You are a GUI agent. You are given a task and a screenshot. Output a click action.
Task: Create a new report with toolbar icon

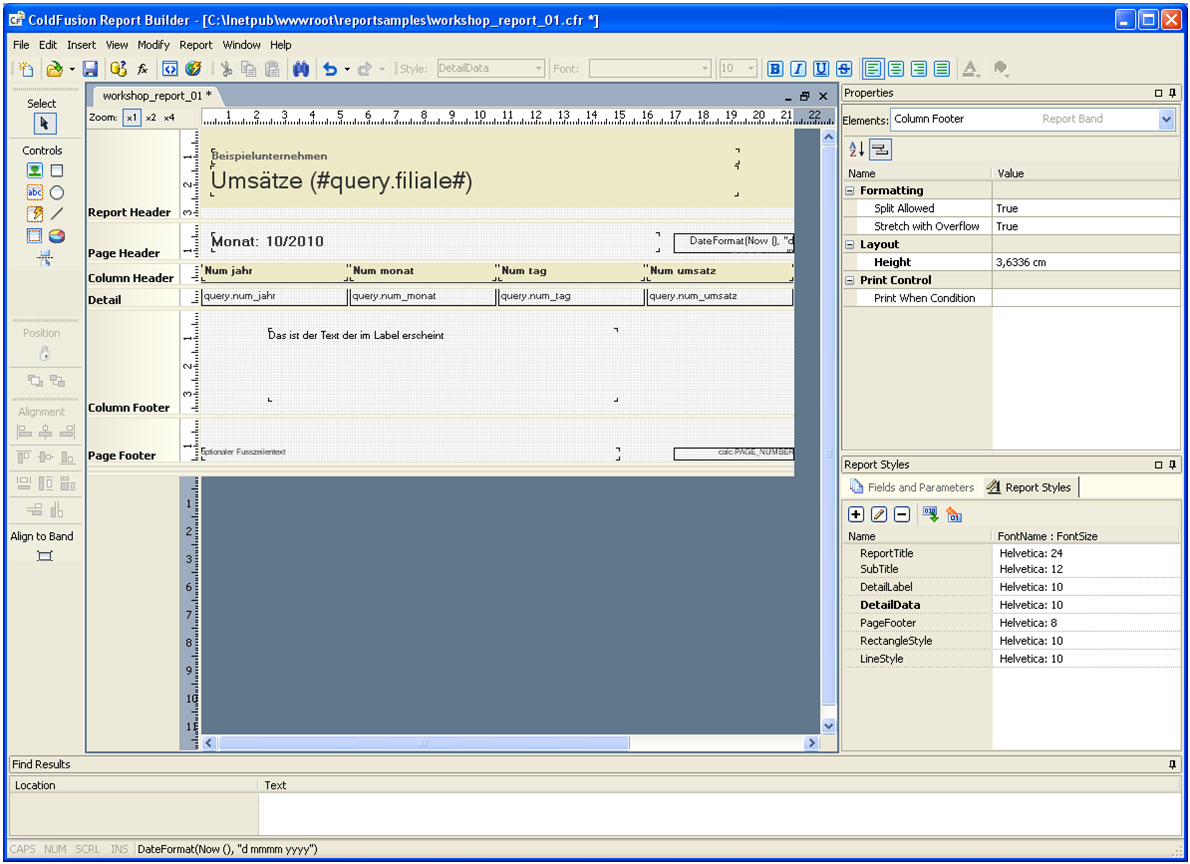(27, 69)
